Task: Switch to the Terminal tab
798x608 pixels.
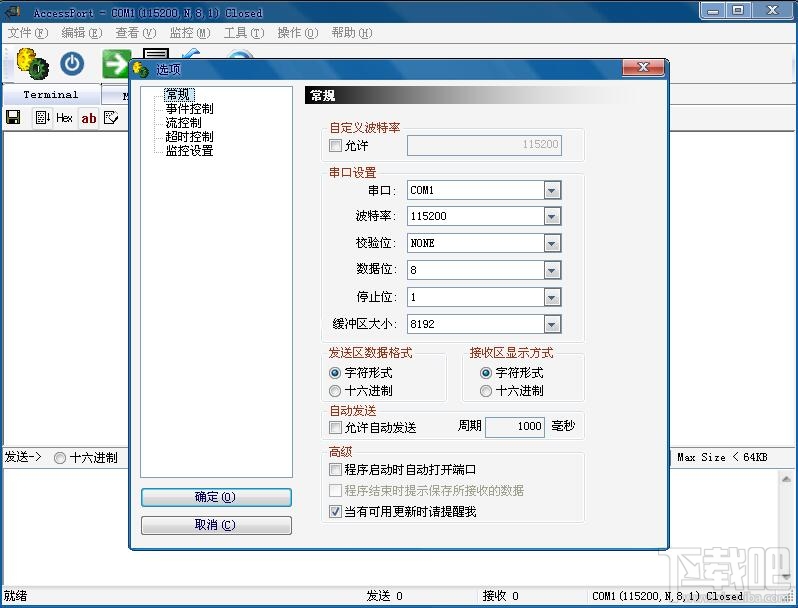Action: 51,95
